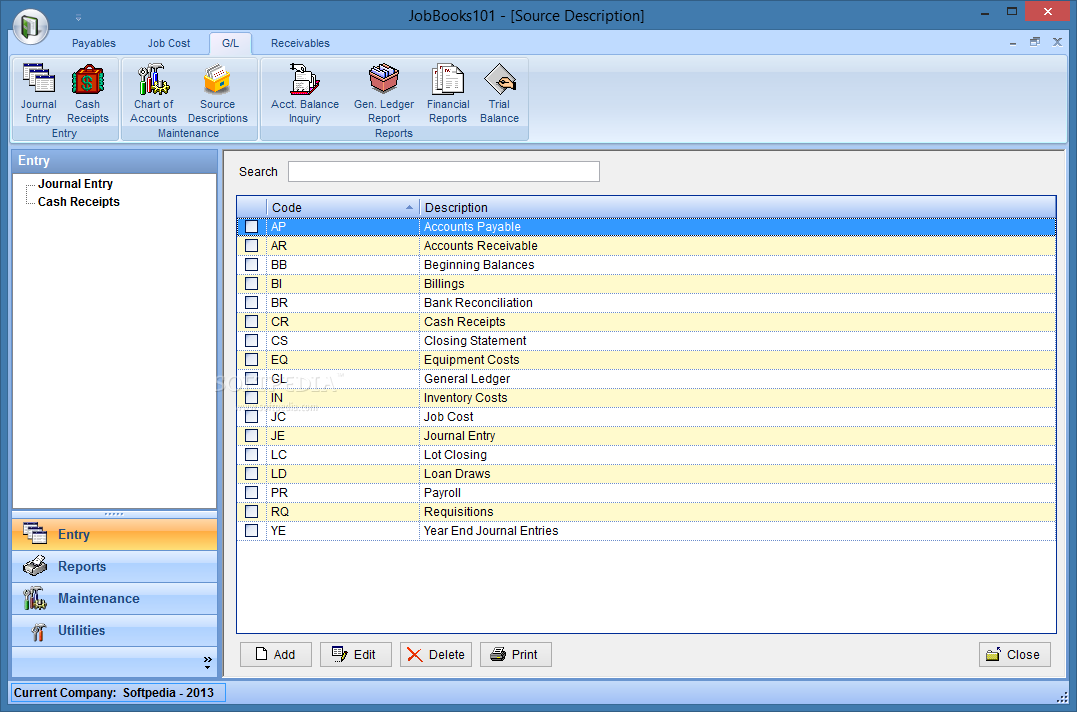
Task: Switch to the Job Cost ribbon tab
Action: (169, 43)
